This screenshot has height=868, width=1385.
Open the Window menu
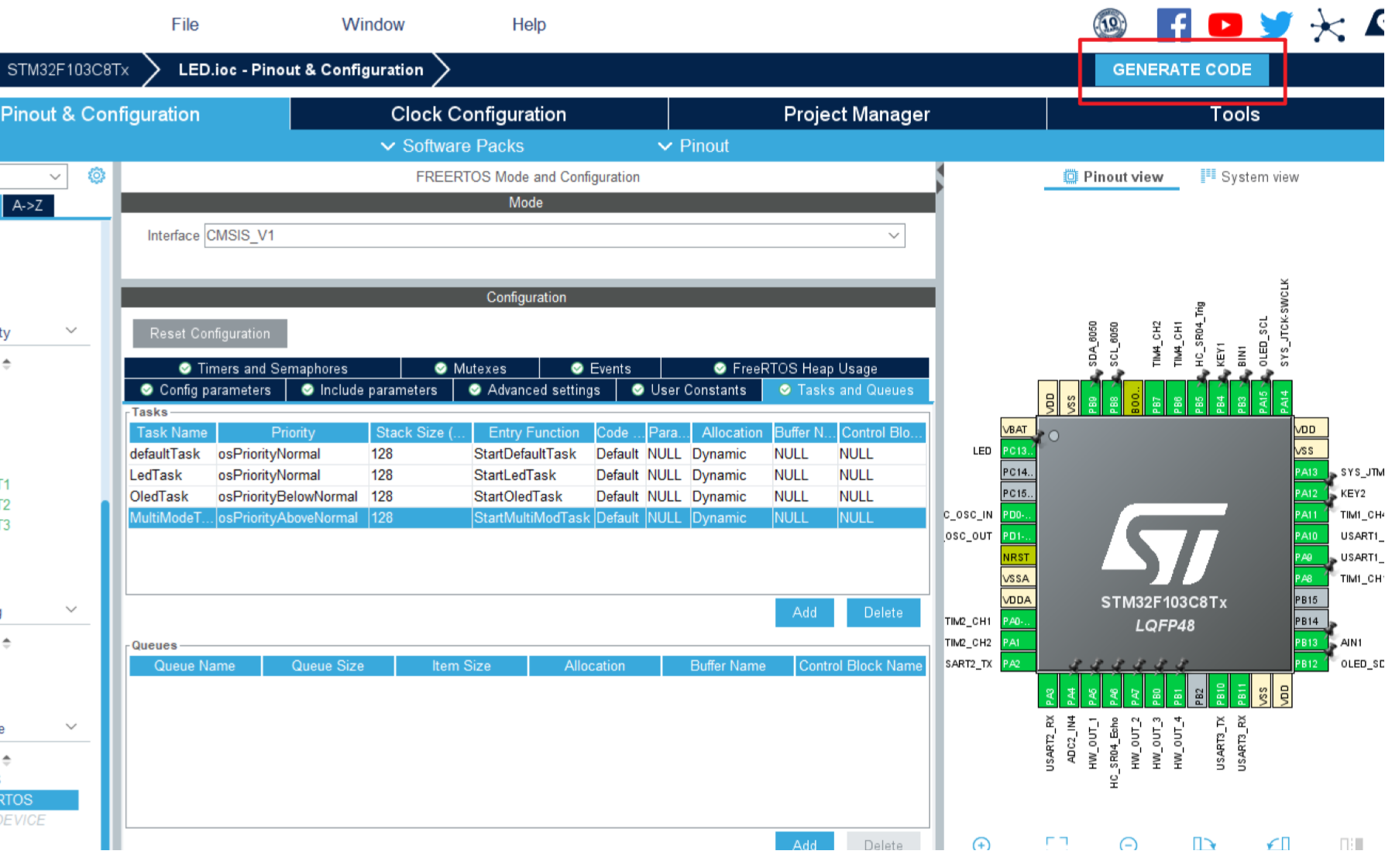pyautogui.click(x=373, y=25)
